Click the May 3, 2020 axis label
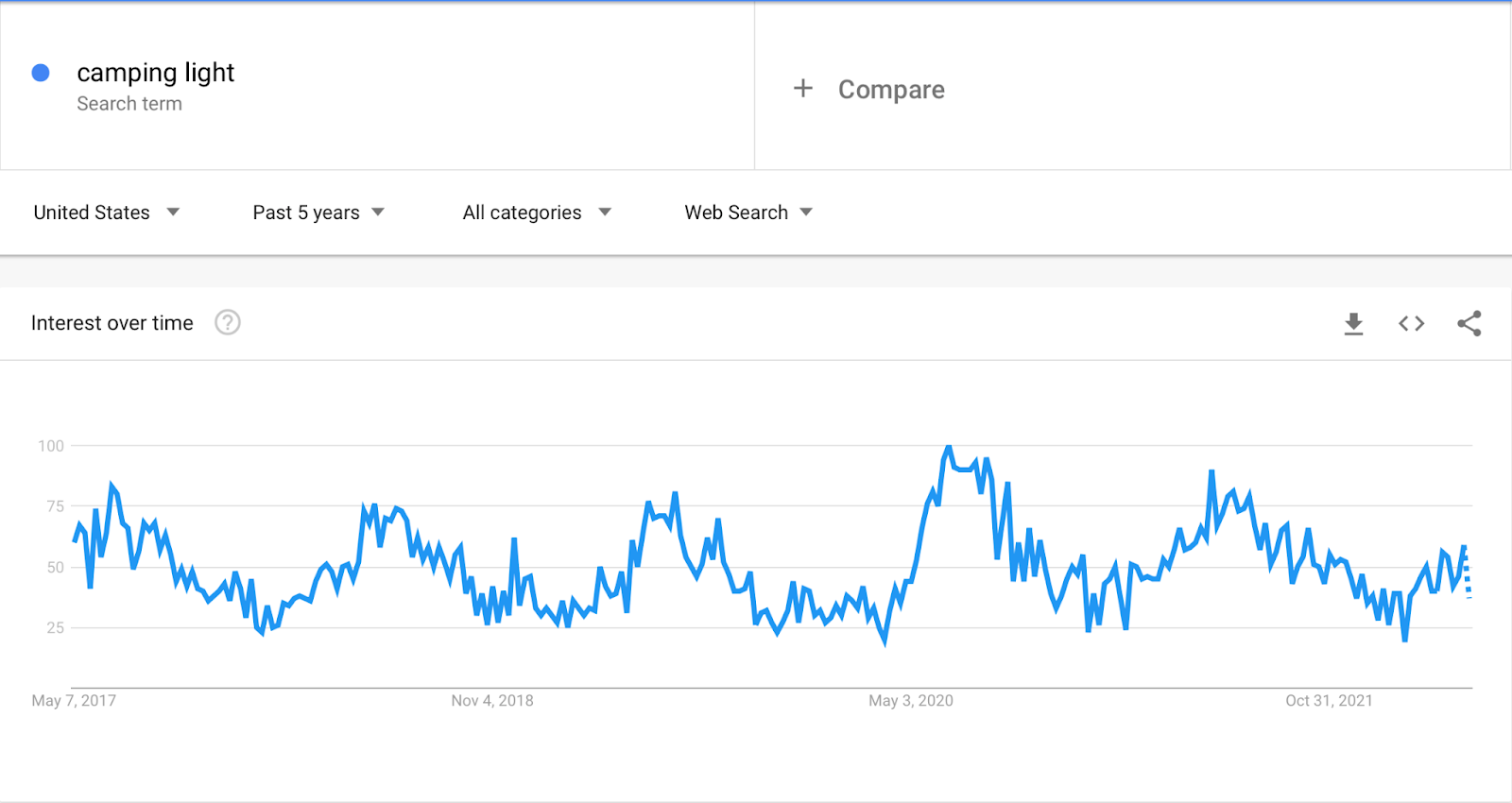This screenshot has height=803, width=1512. pyautogui.click(x=910, y=701)
